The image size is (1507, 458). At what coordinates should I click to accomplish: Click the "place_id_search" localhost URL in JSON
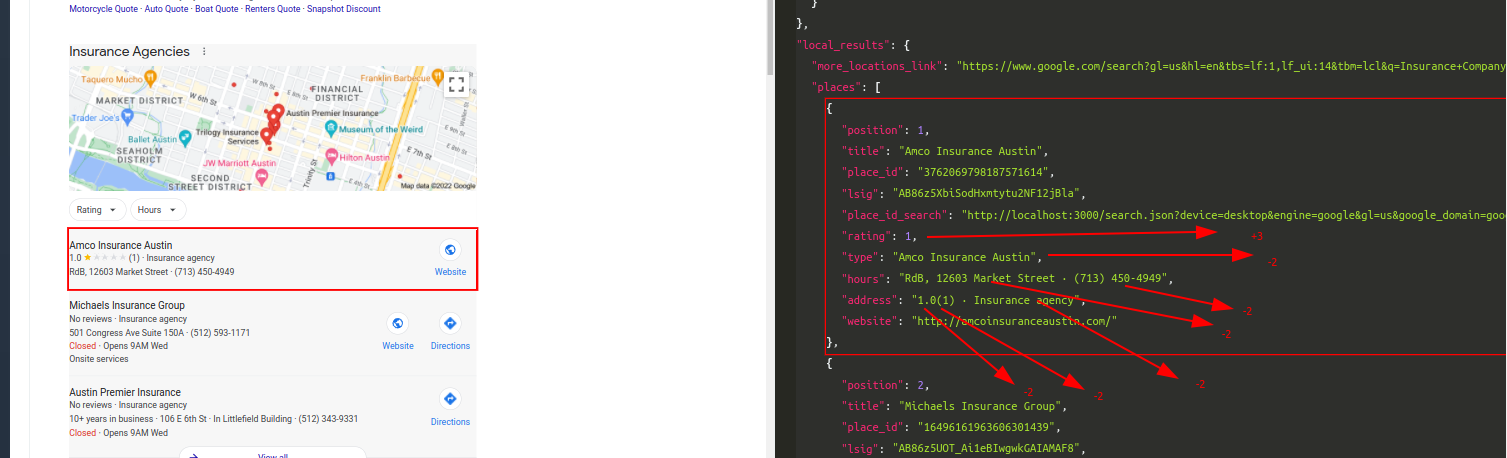click(1233, 214)
